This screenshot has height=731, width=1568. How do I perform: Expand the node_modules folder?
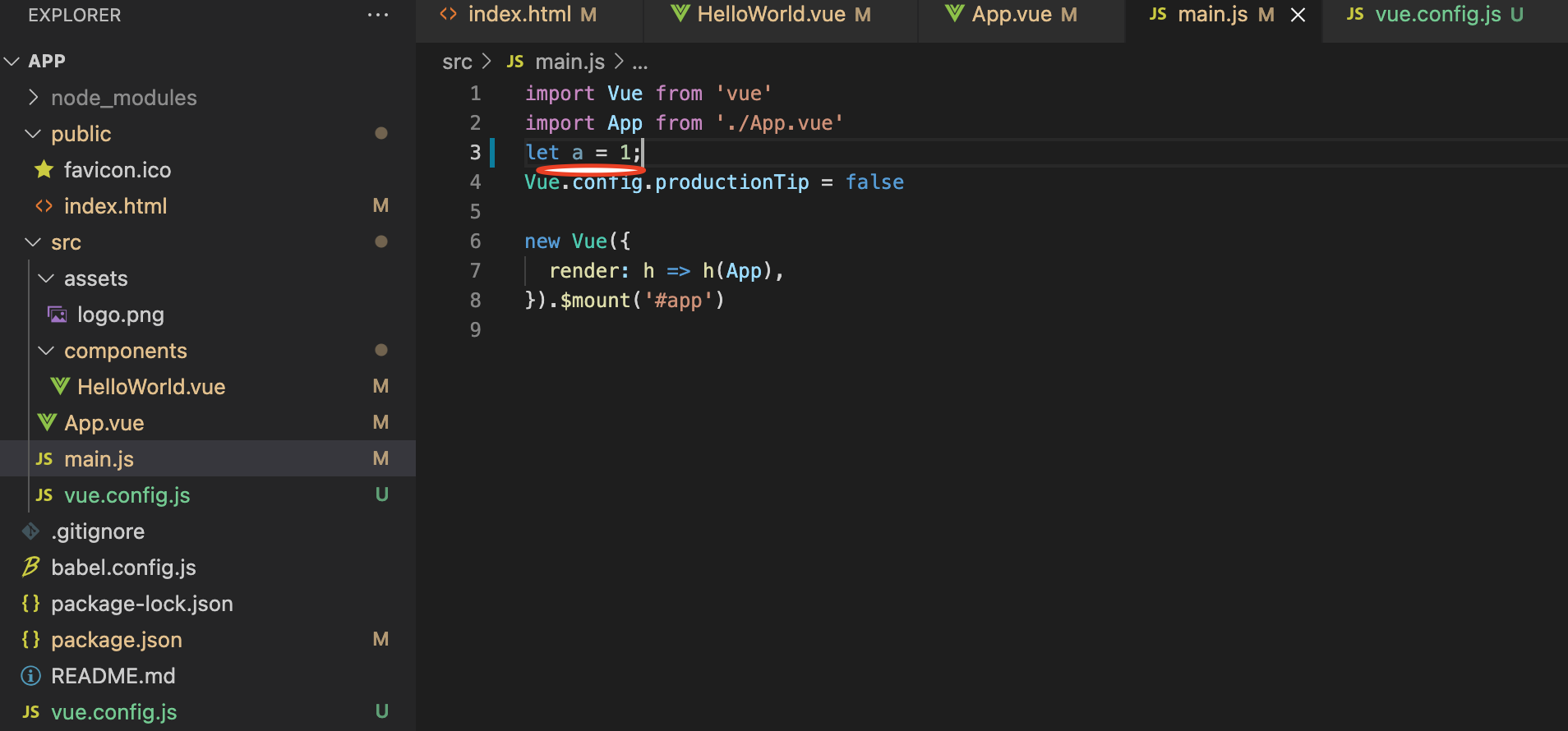[33, 98]
